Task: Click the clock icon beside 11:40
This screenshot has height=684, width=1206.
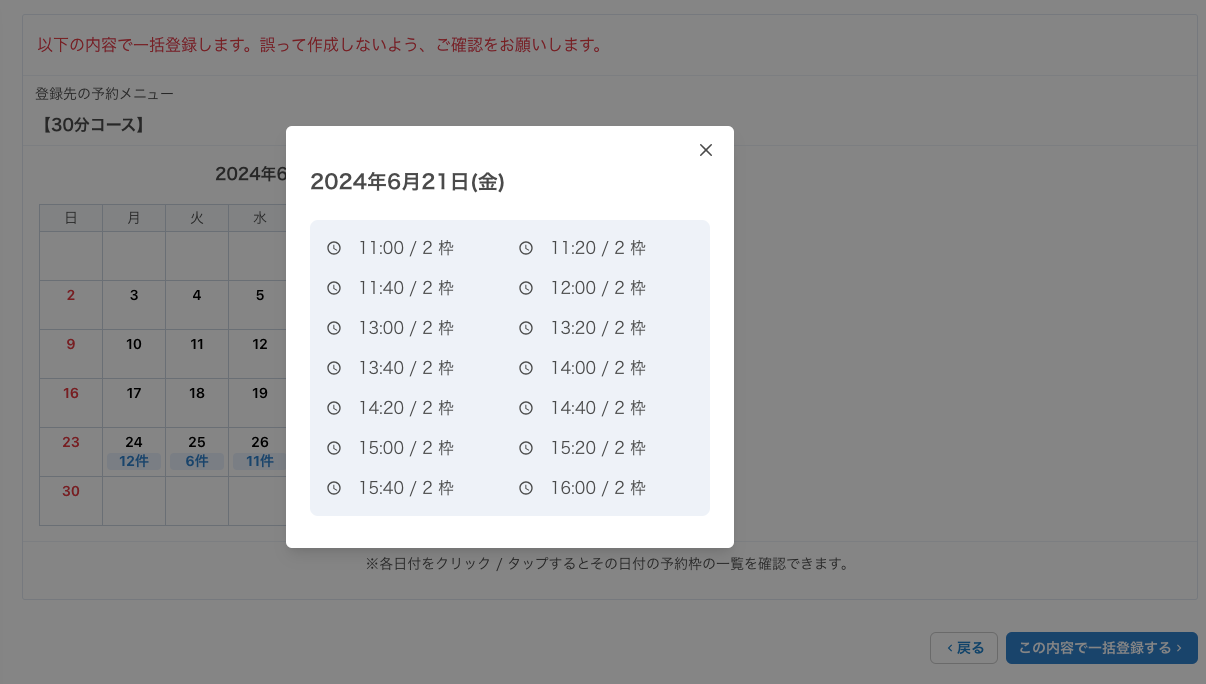Action: coord(334,288)
